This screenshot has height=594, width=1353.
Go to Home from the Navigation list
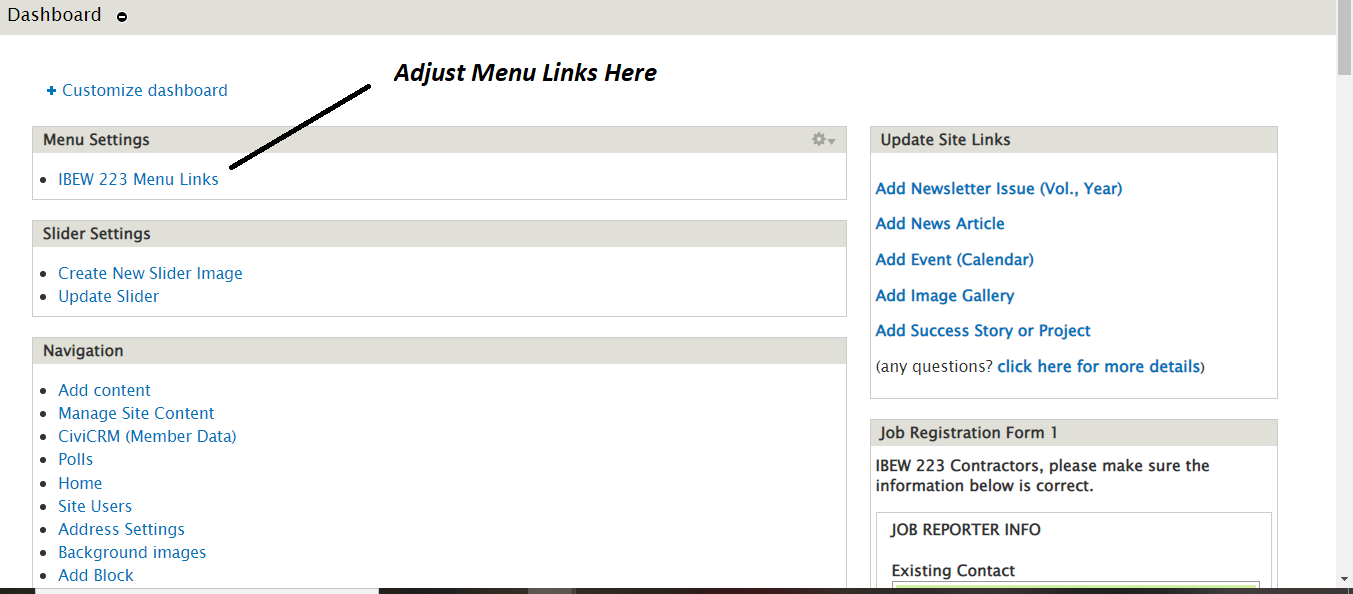pos(80,482)
